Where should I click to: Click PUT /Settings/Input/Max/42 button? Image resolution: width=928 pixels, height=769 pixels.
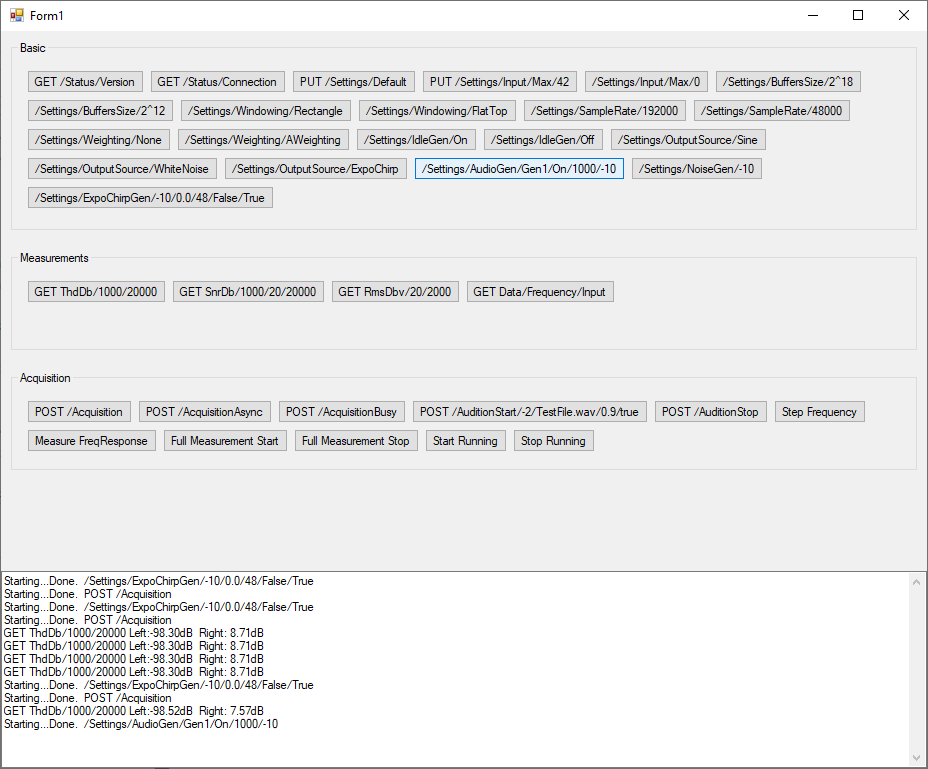500,82
